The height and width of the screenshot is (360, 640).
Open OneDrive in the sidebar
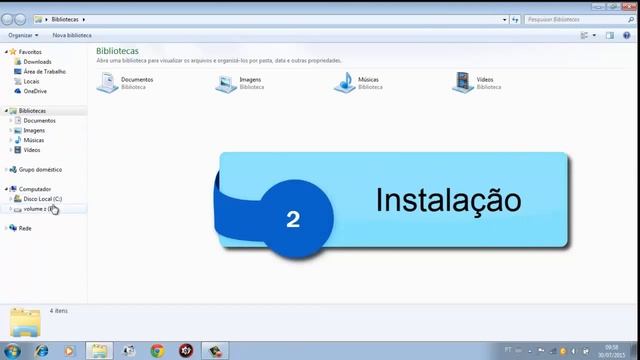click(35, 91)
